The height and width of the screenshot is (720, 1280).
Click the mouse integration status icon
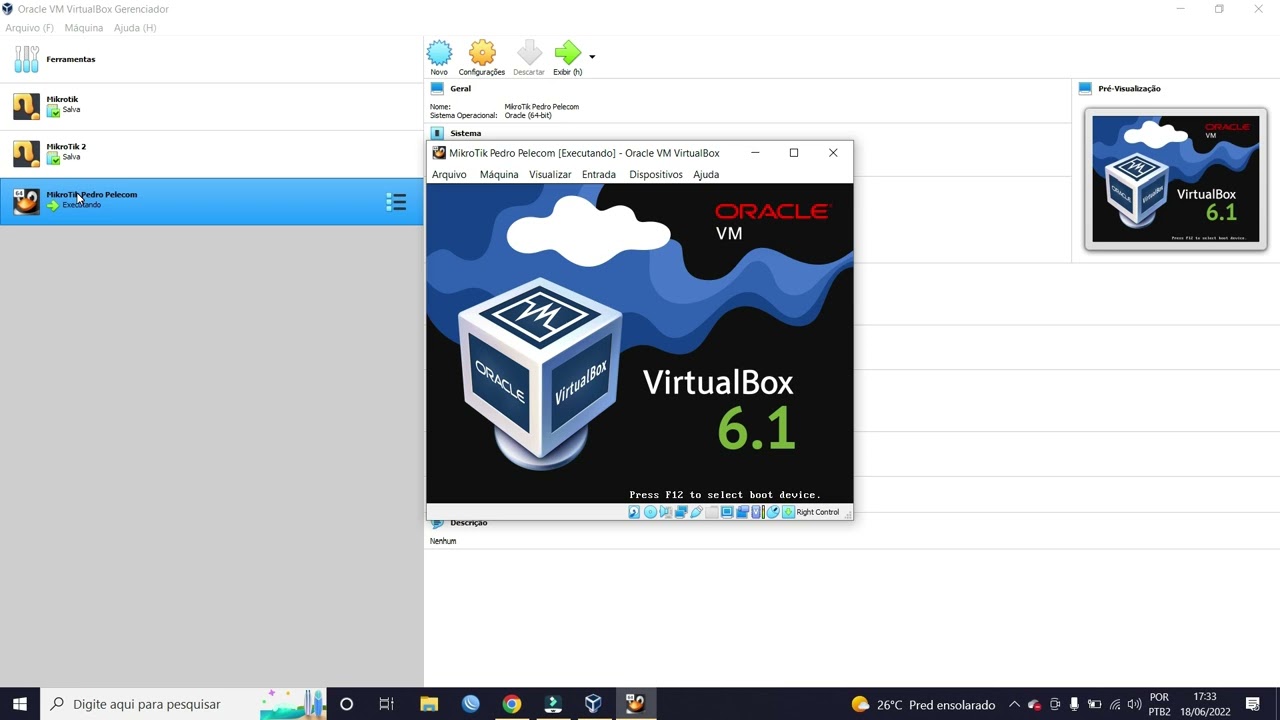pyautogui.click(x=773, y=512)
